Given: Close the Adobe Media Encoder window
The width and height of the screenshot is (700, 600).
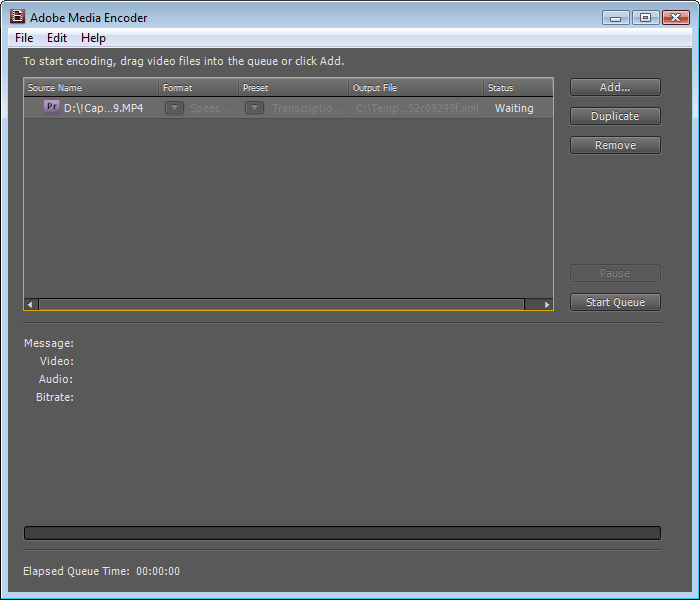Looking at the screenshot, I should [675, 18].
